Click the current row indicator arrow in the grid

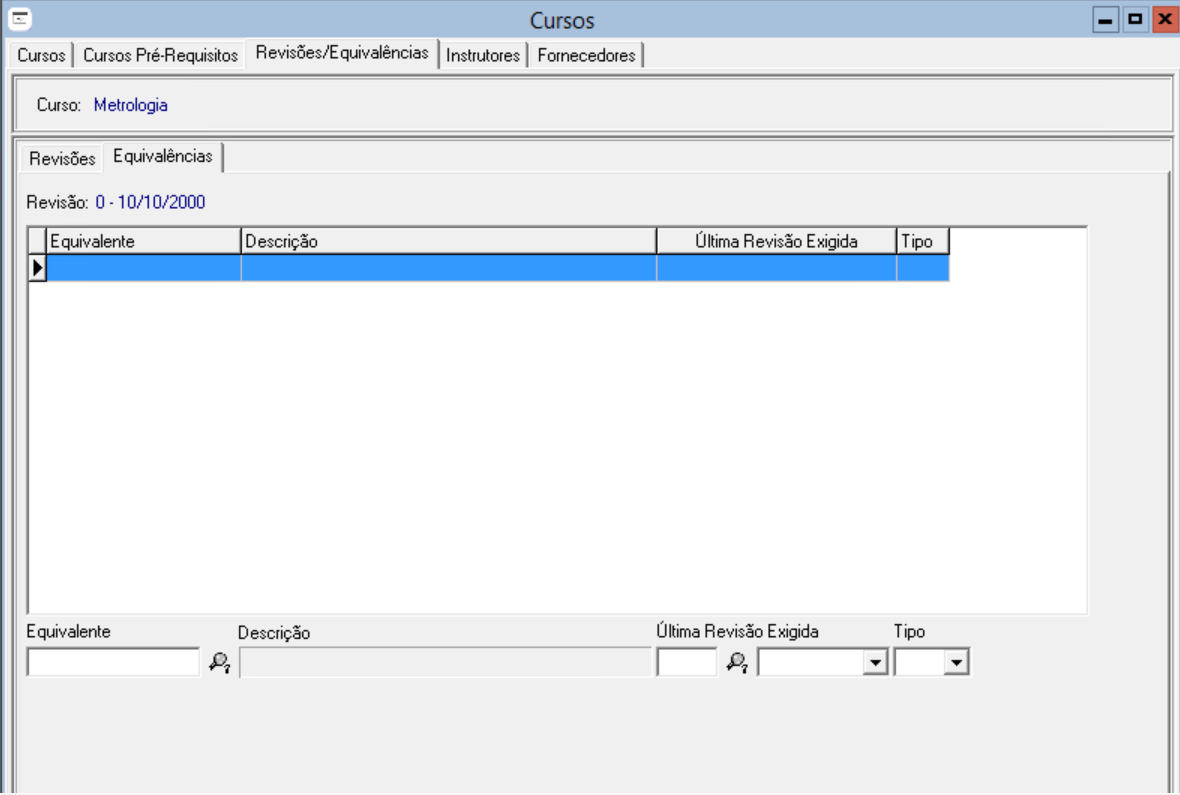tap(38, 268)
